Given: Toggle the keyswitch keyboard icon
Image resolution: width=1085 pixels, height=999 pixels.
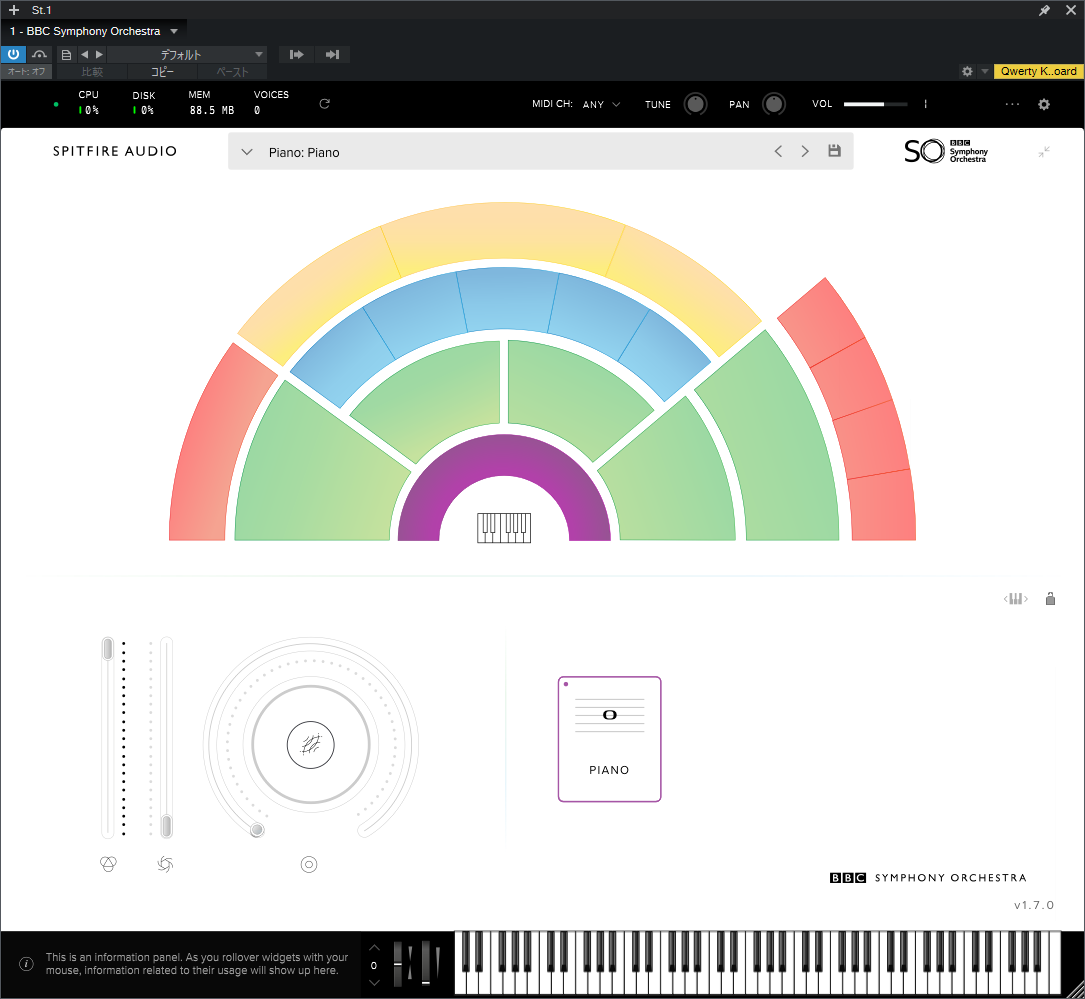Looking at the screenshot, I should coord(1016,599).
